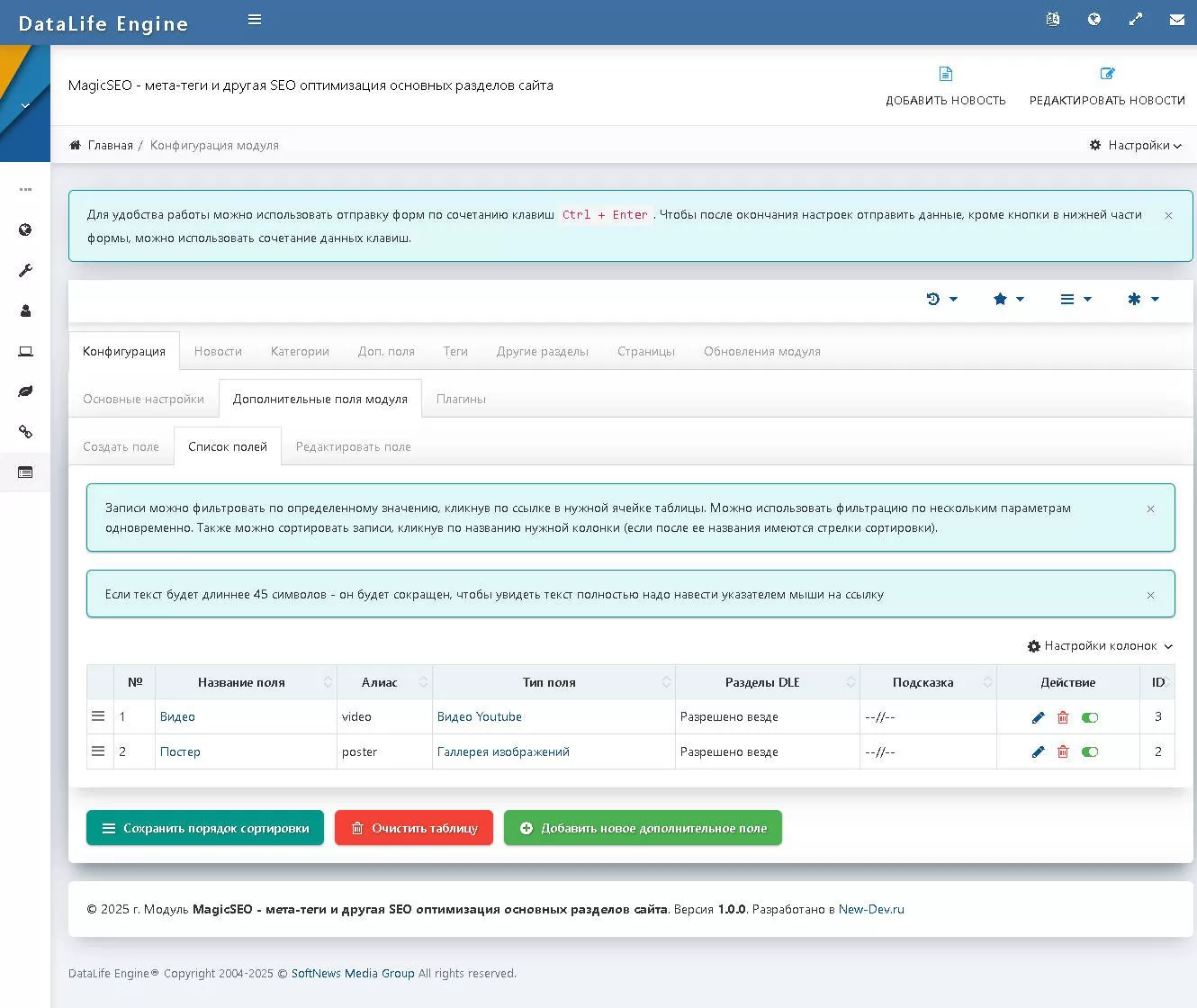1197x1008 pixels.
Task: Toggle the Видео field active switch
Action: pos(1090,717)
